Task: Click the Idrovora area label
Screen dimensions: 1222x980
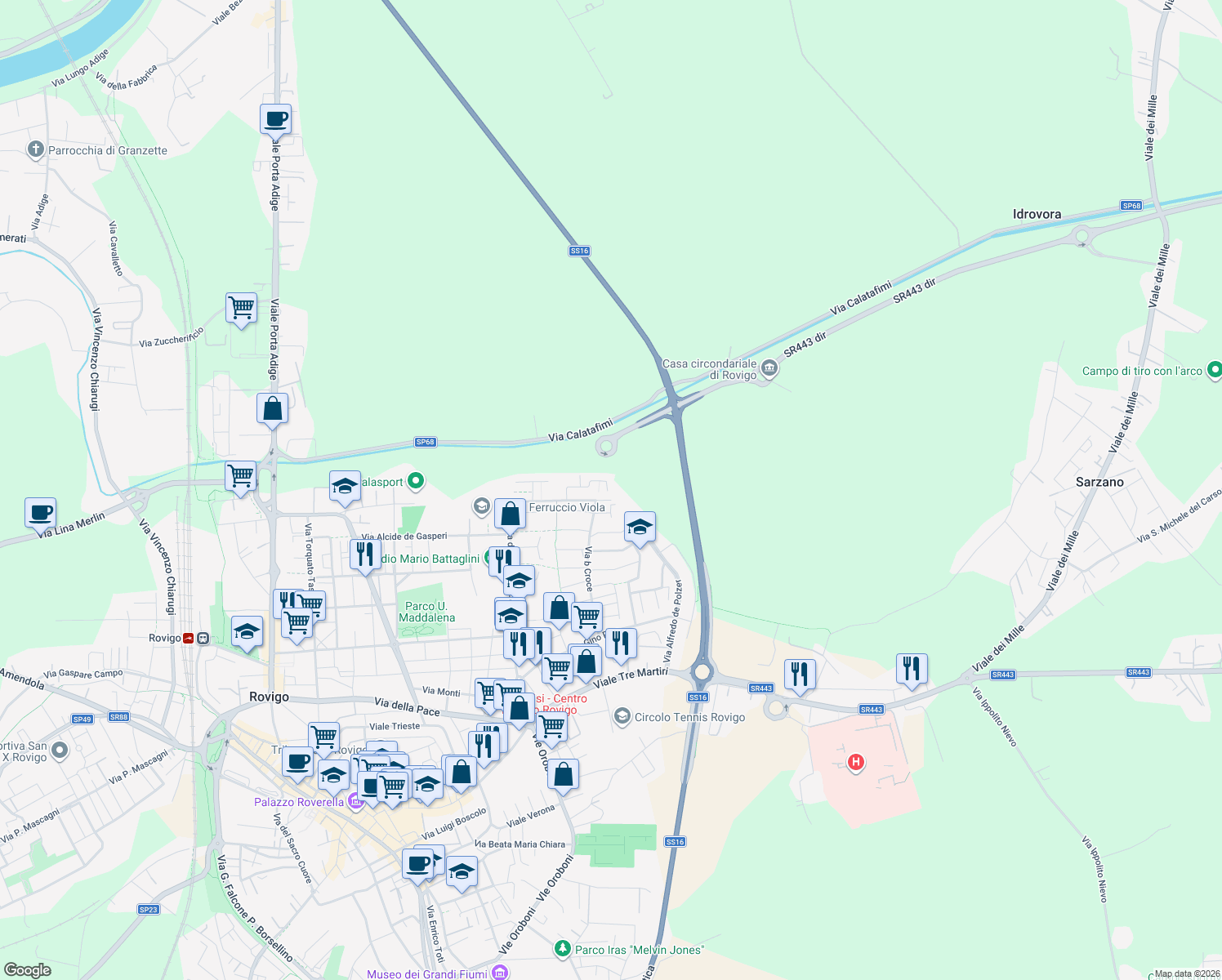Action: point(1037,213)
